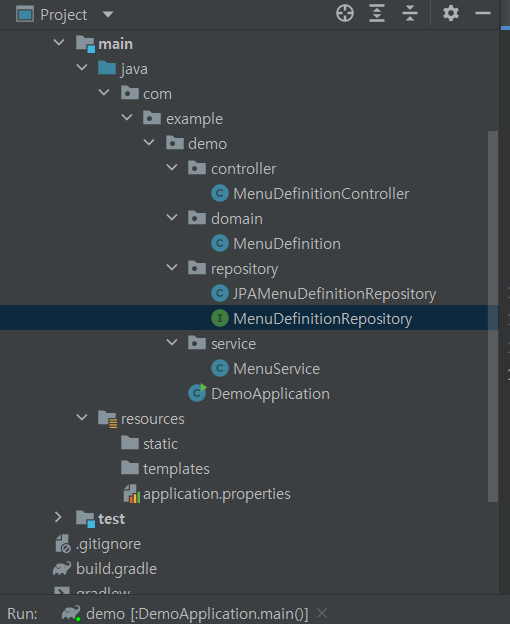Select the templates folder

[176, 469]
